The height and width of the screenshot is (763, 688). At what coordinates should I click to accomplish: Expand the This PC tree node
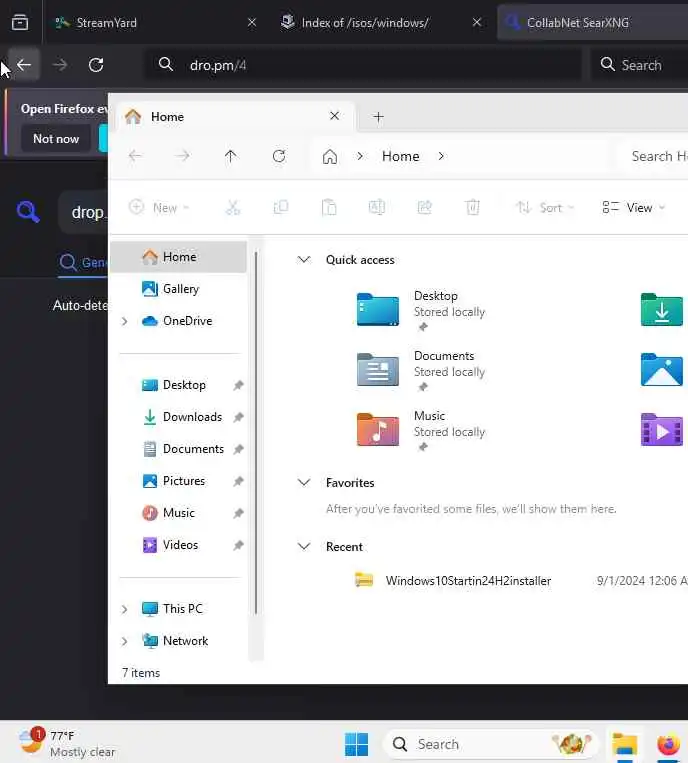pos(125,609)
